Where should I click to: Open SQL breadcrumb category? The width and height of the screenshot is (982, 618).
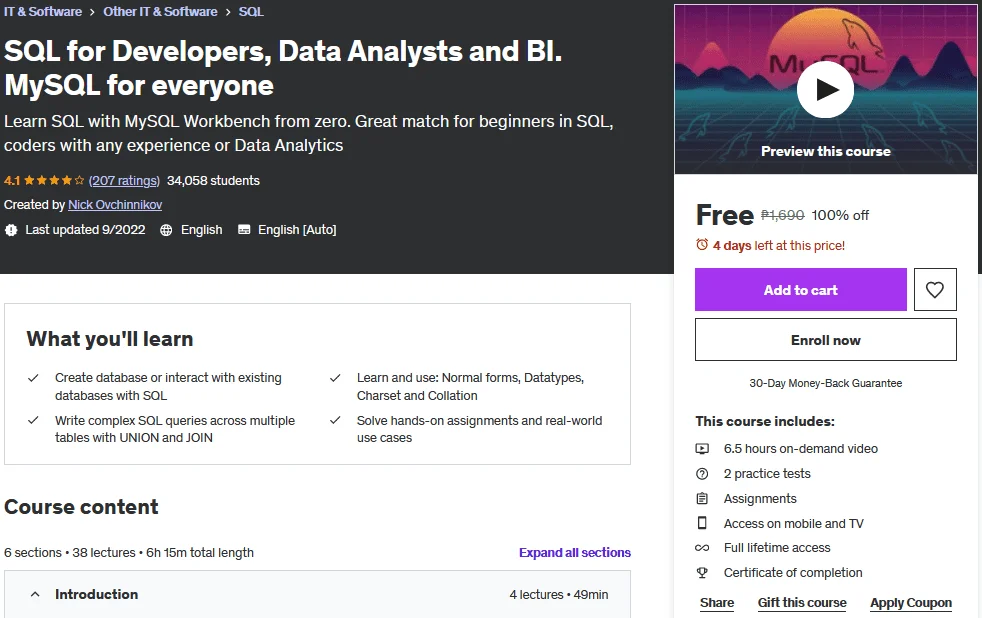pyautogui.click(x=251, y=11)
